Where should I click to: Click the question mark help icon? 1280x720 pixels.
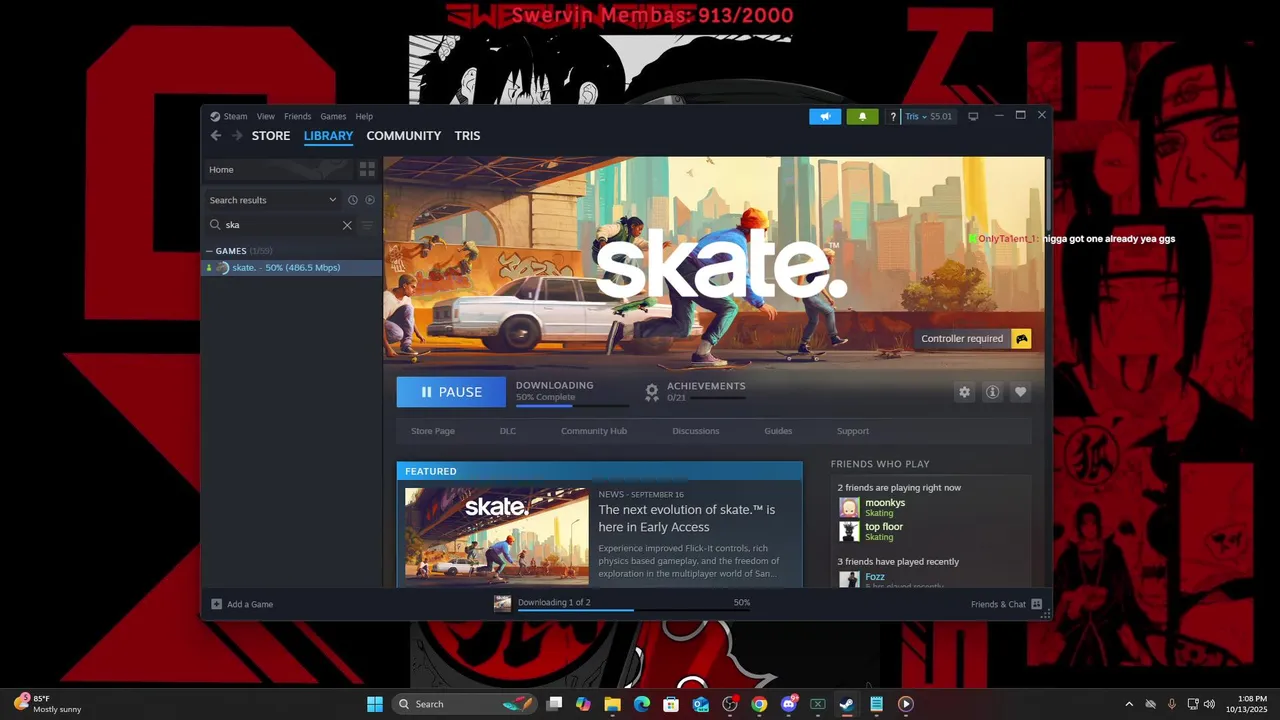click(x=893, y=117)
